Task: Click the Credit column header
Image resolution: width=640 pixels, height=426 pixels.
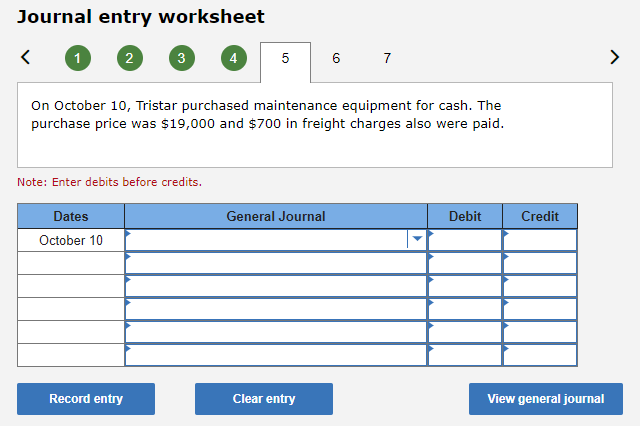Action: pyautogui.click(x=540, y=216)
